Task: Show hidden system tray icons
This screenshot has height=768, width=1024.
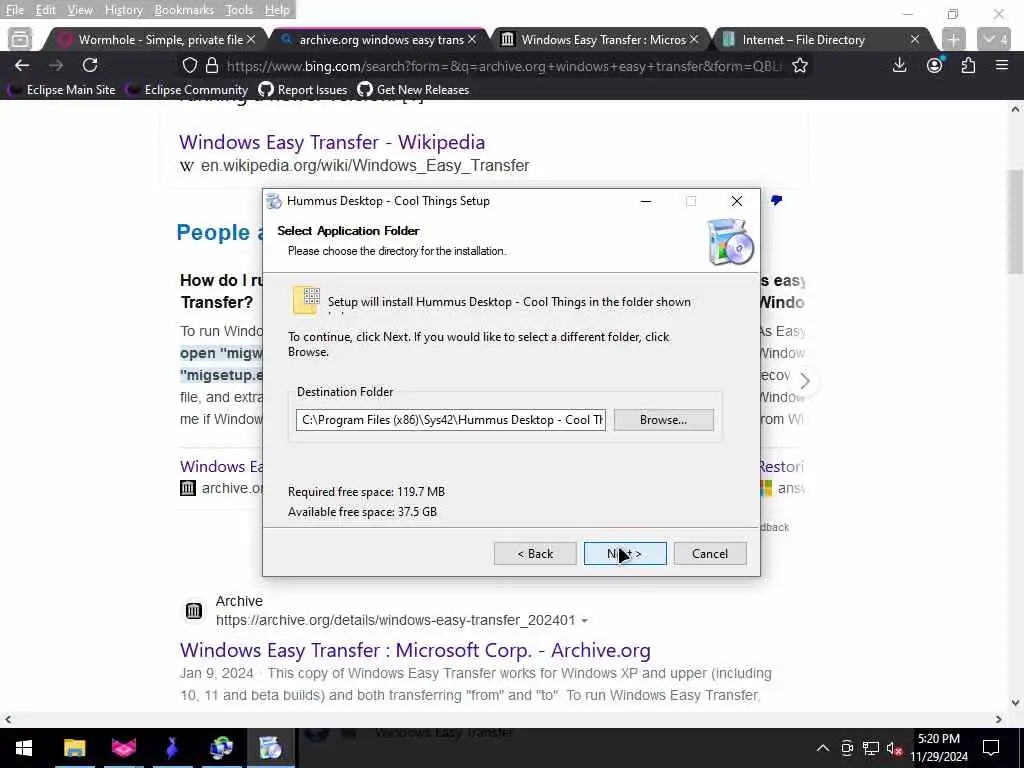Action: pos(823,748)
